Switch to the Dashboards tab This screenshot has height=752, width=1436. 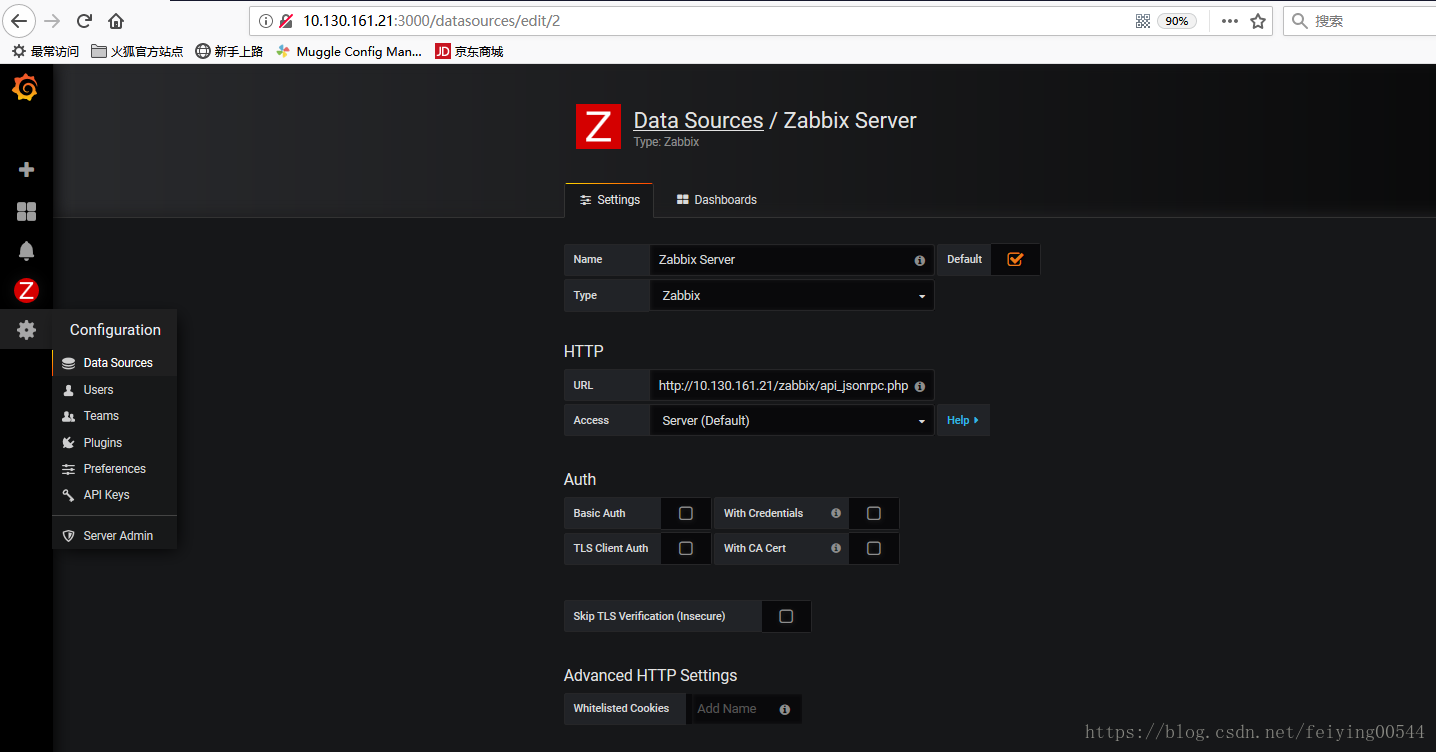717,200
